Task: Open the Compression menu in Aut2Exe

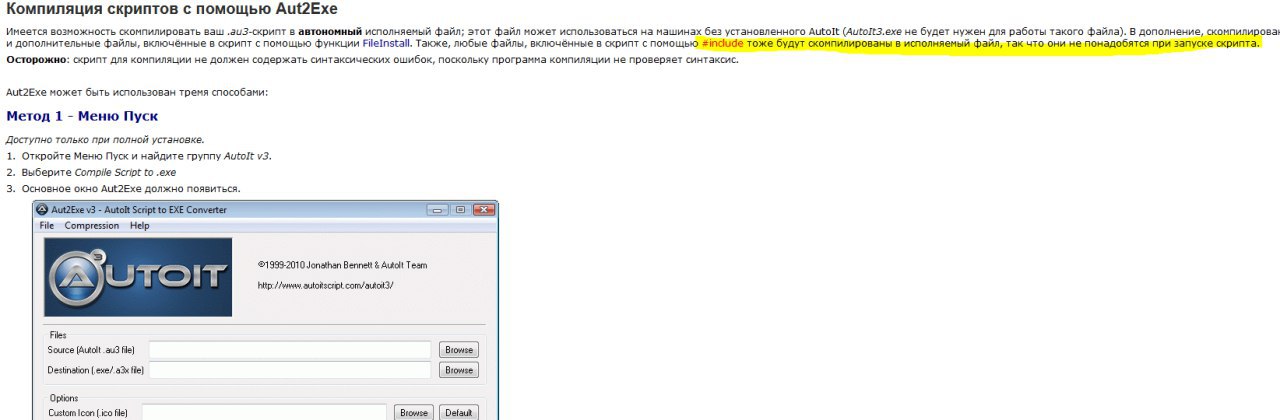Action: point(92,226)
